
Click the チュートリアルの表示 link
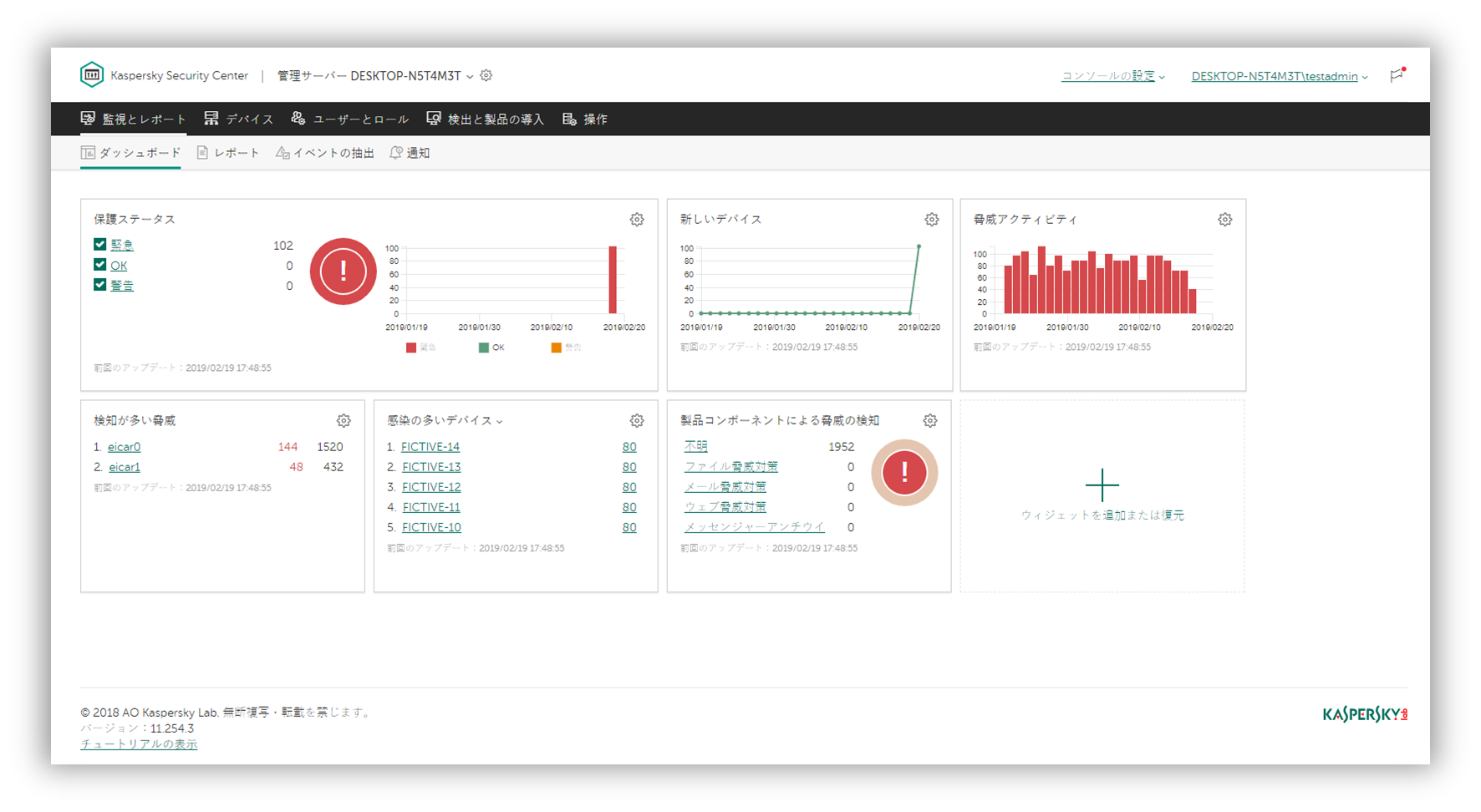(x=139, y=744)
